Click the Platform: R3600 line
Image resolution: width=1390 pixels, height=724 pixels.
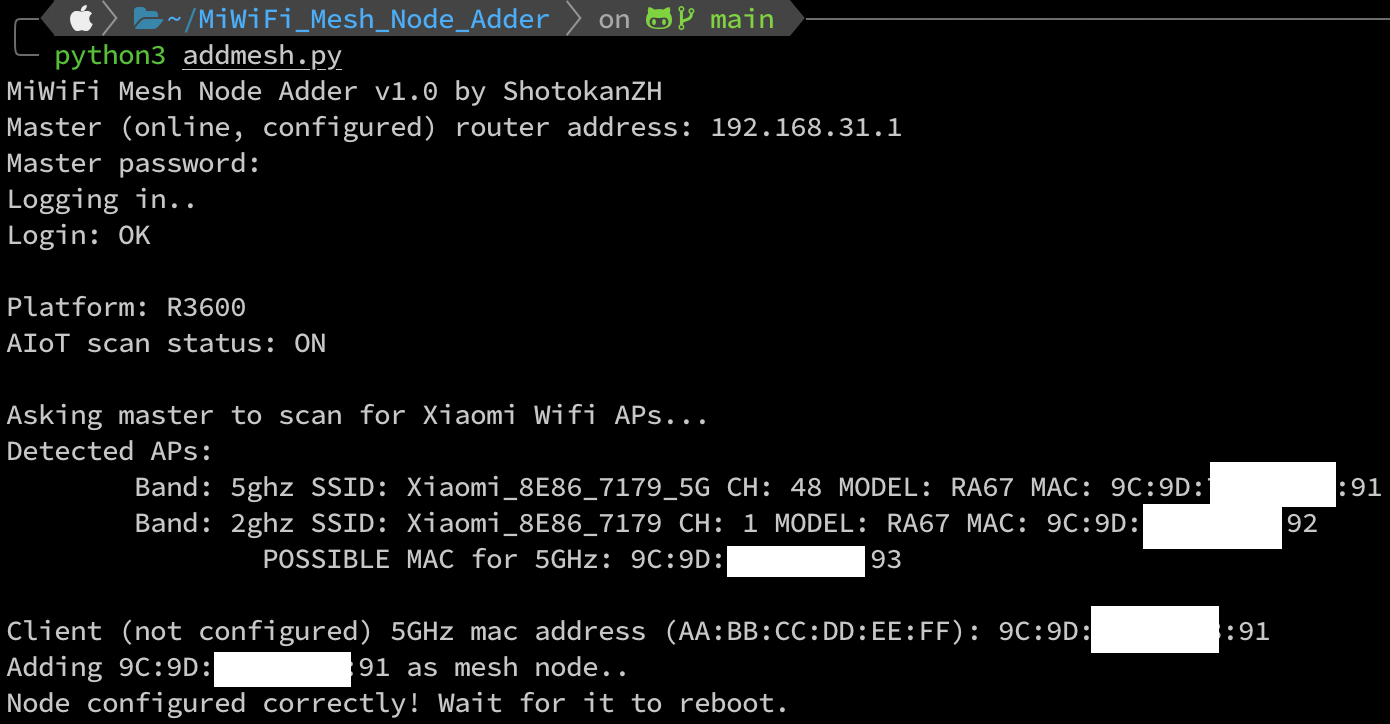click(127, 307)
